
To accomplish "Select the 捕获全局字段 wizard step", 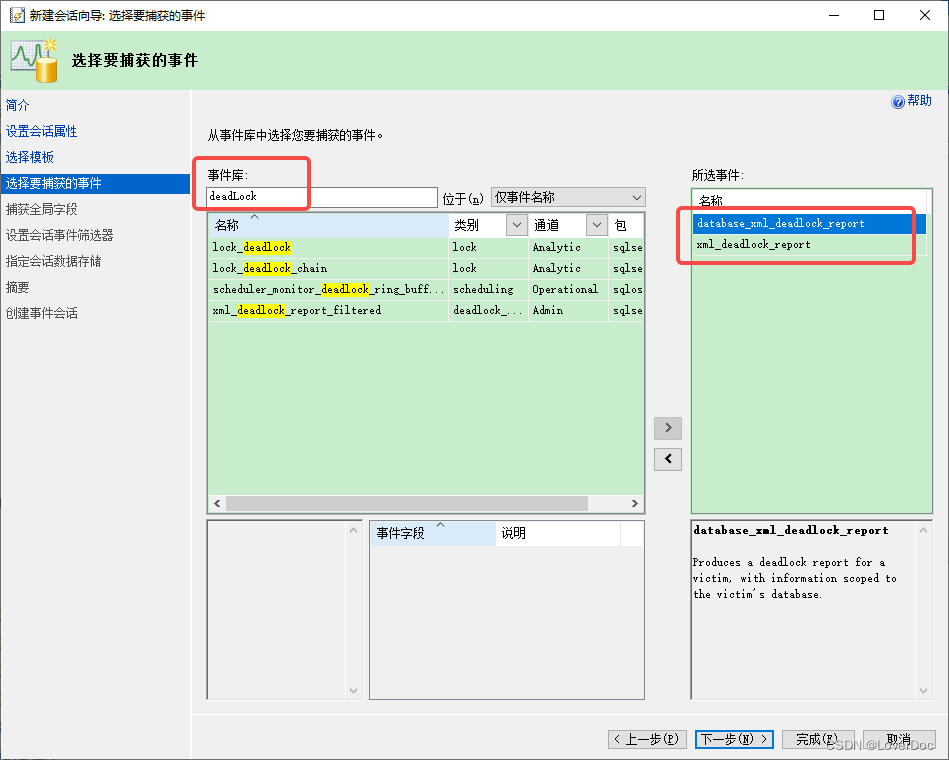I will point(40,209).
